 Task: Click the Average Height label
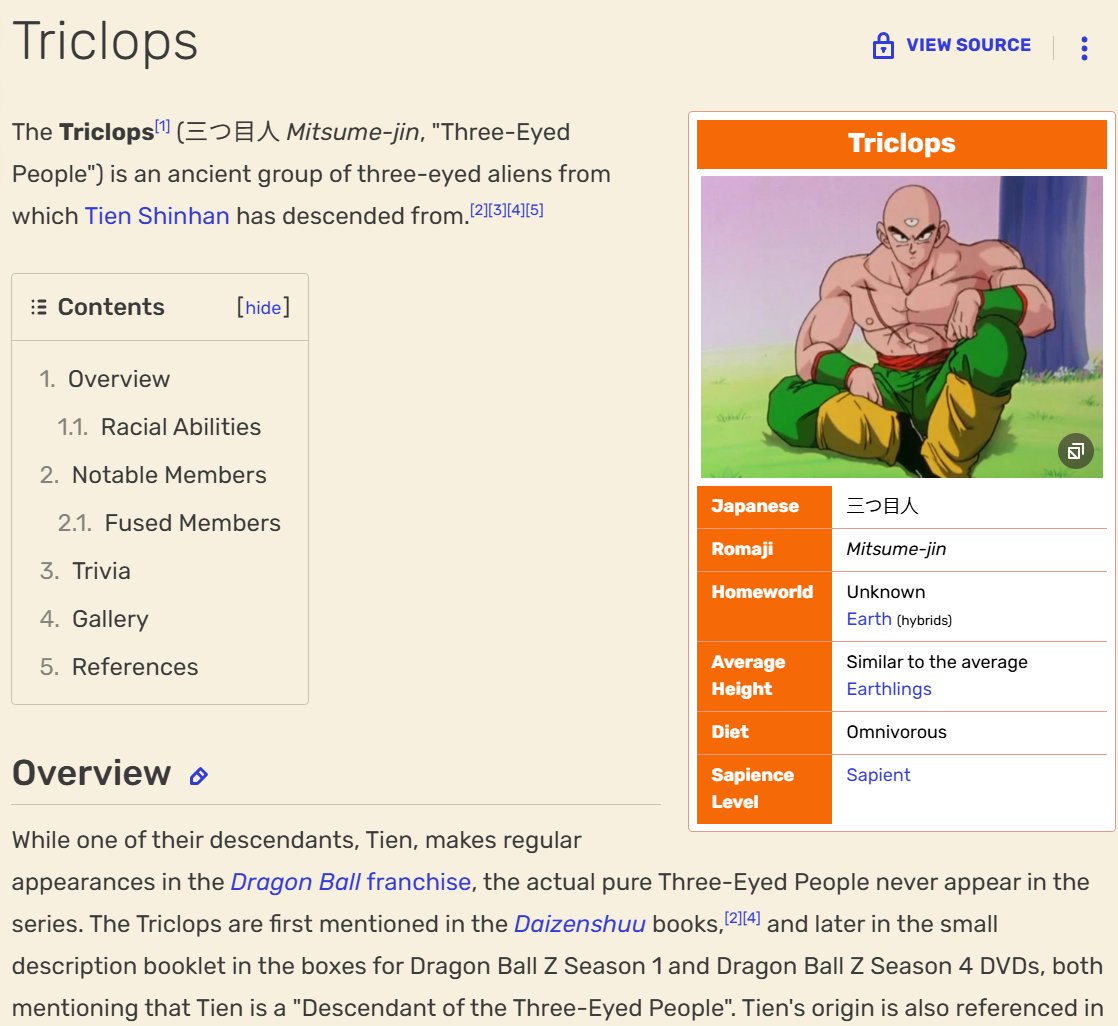pos(748,675)
